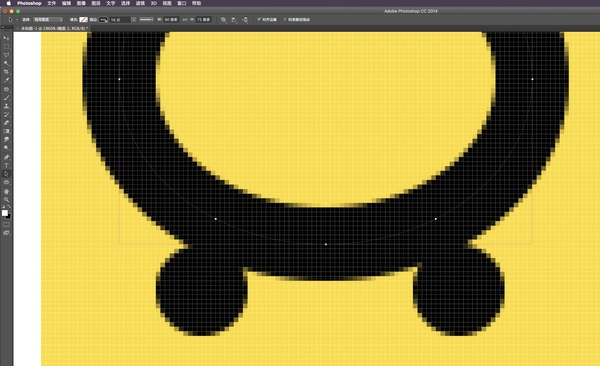Open the 文件 menu
This screenshot has height=366, width=600.
coord(51,3)
